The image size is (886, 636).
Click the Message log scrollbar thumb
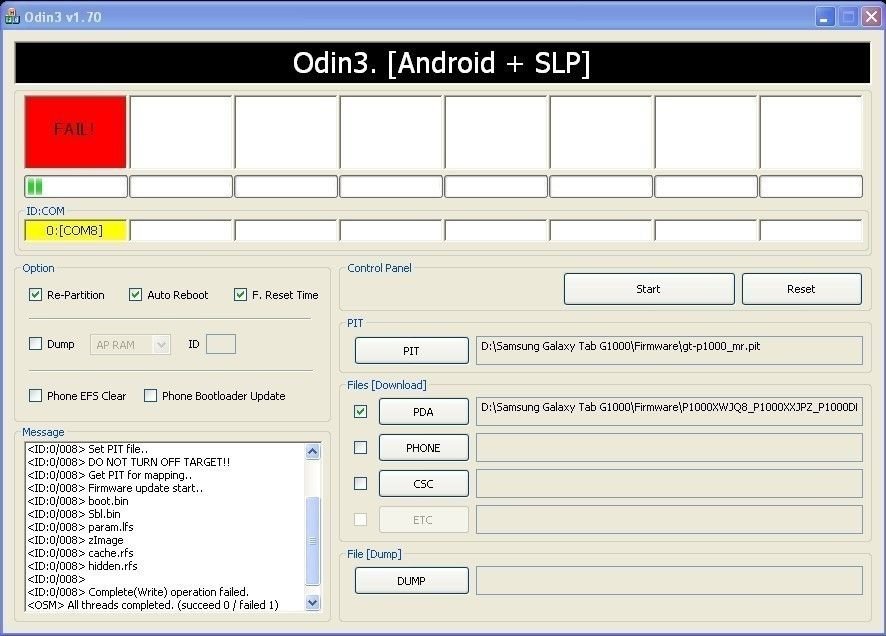312,541
